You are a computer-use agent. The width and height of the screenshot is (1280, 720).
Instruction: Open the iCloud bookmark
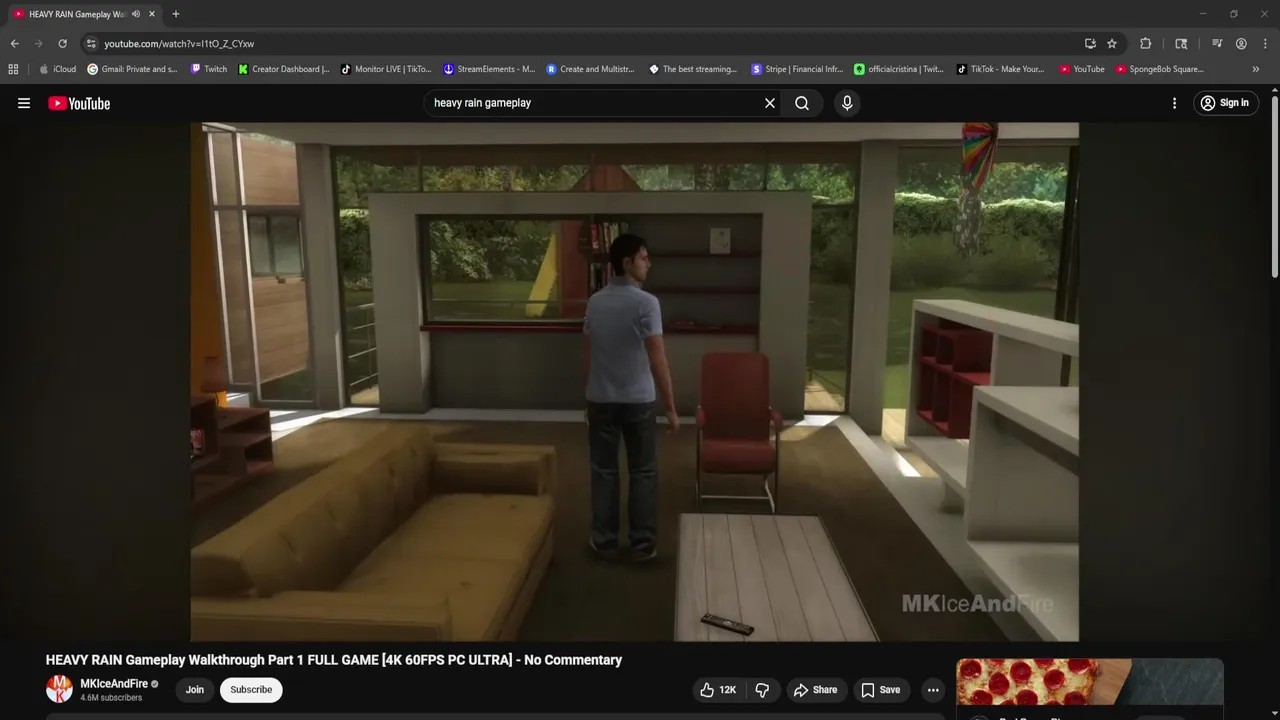(58, 69)
